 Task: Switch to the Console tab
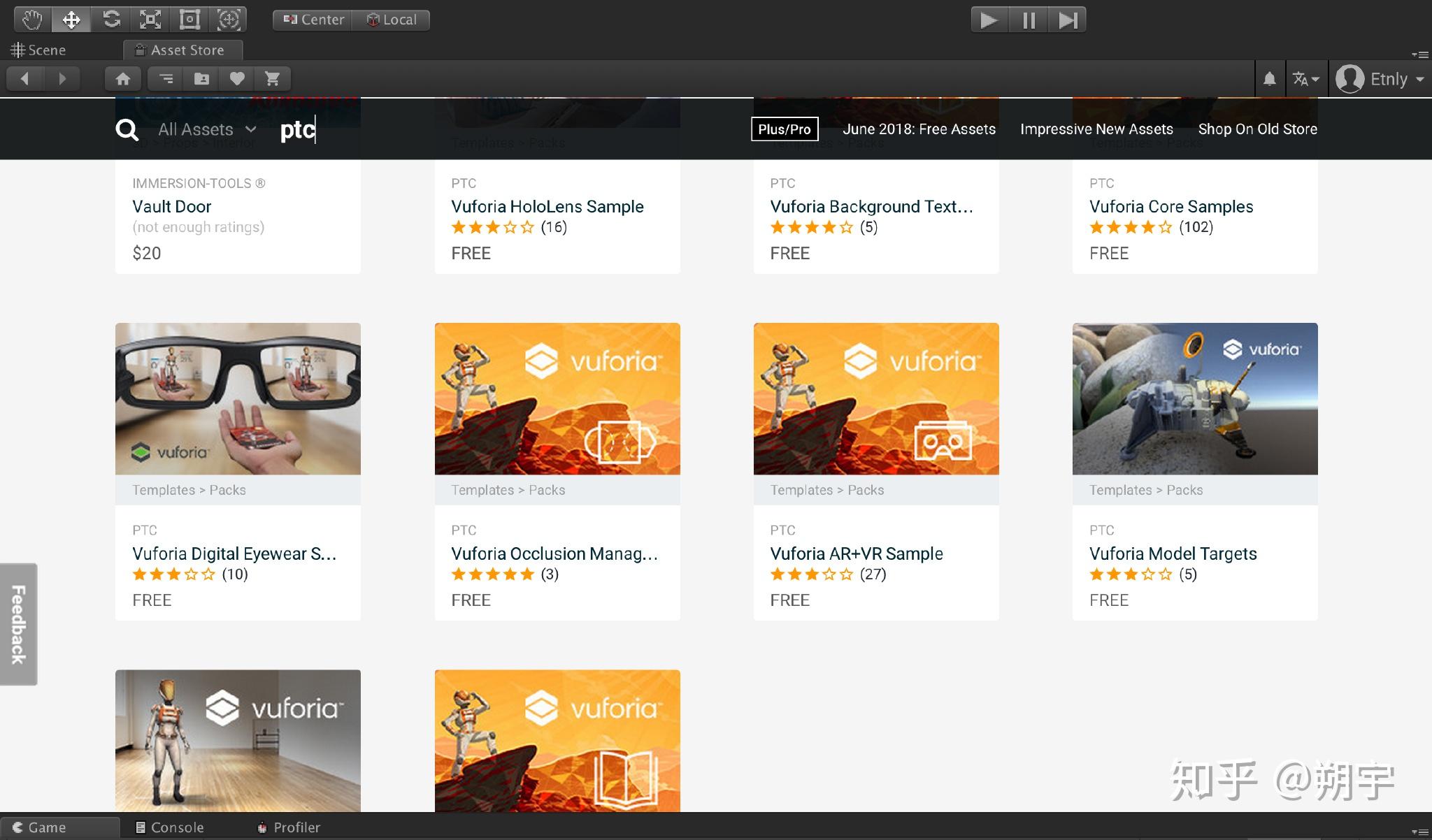coord(170,827)
